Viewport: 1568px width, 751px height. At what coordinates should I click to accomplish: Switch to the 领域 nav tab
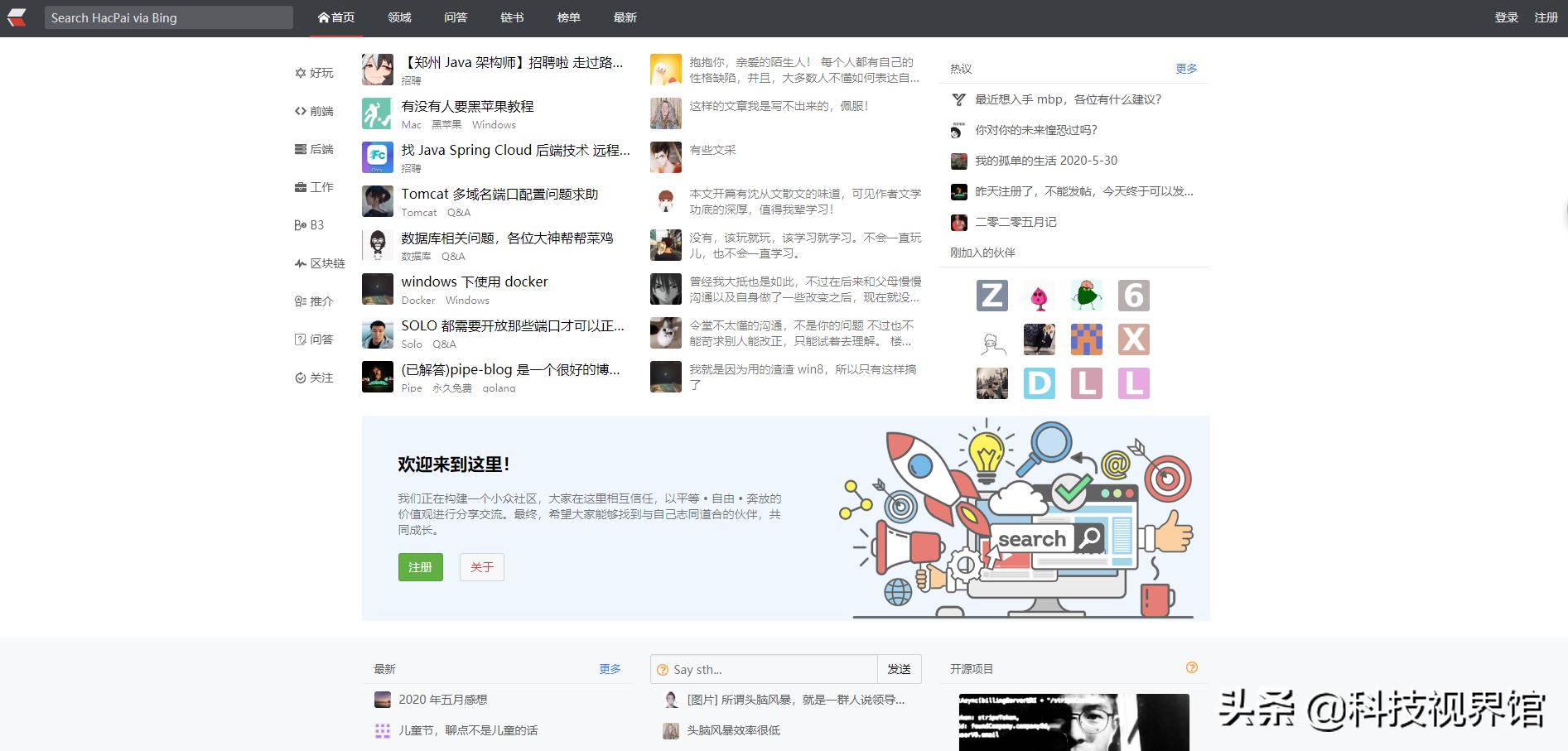(x=398, y=17)
